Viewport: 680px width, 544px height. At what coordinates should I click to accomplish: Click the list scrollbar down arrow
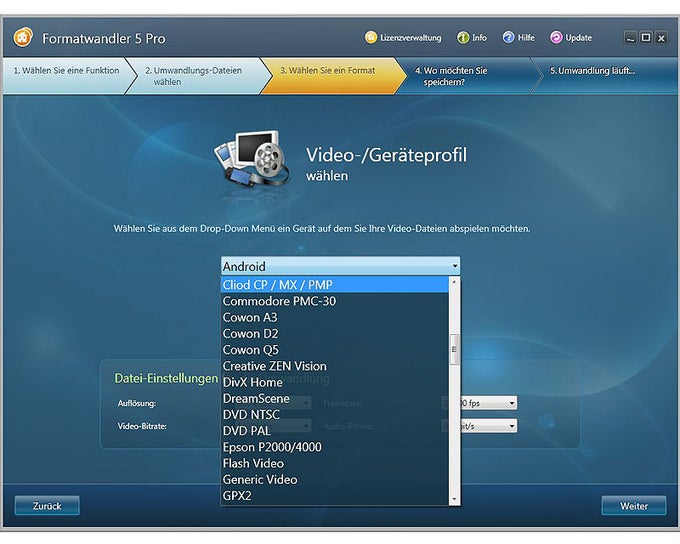tap(454, 499)
